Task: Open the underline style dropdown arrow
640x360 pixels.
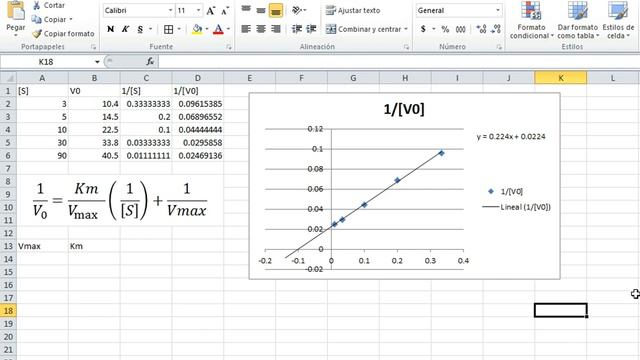Action: [x=151, y=29]
